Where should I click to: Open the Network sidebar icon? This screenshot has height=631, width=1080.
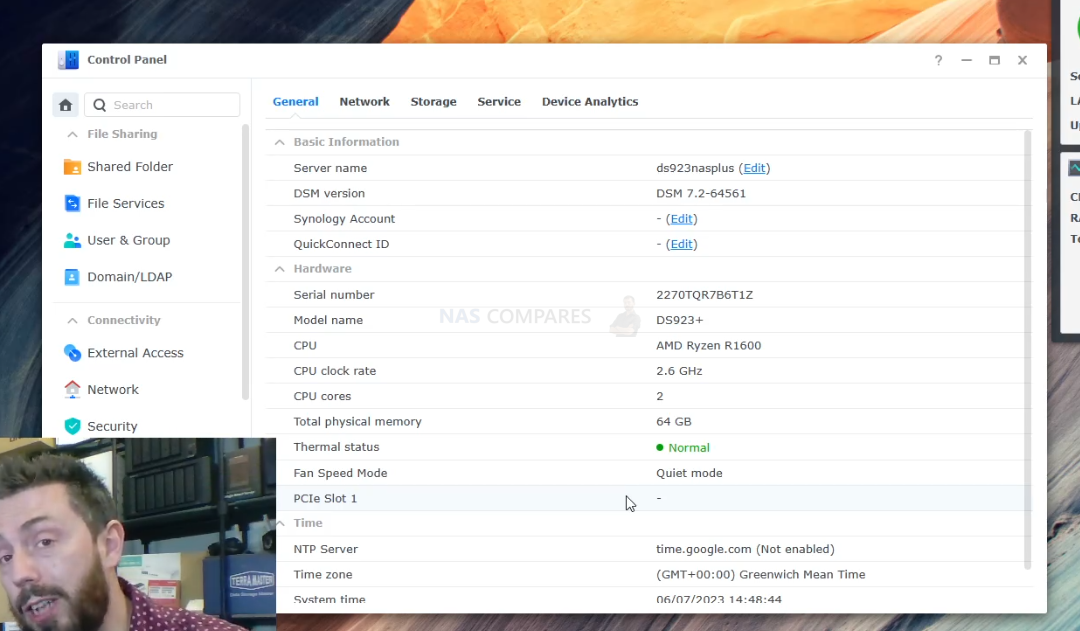pos(72,389)
